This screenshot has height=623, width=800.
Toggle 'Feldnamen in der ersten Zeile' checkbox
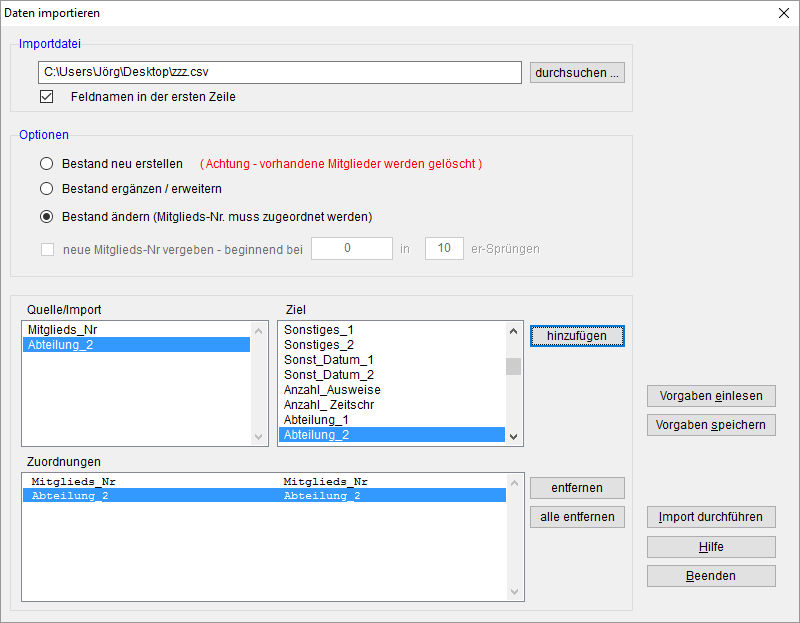(46, 97)
